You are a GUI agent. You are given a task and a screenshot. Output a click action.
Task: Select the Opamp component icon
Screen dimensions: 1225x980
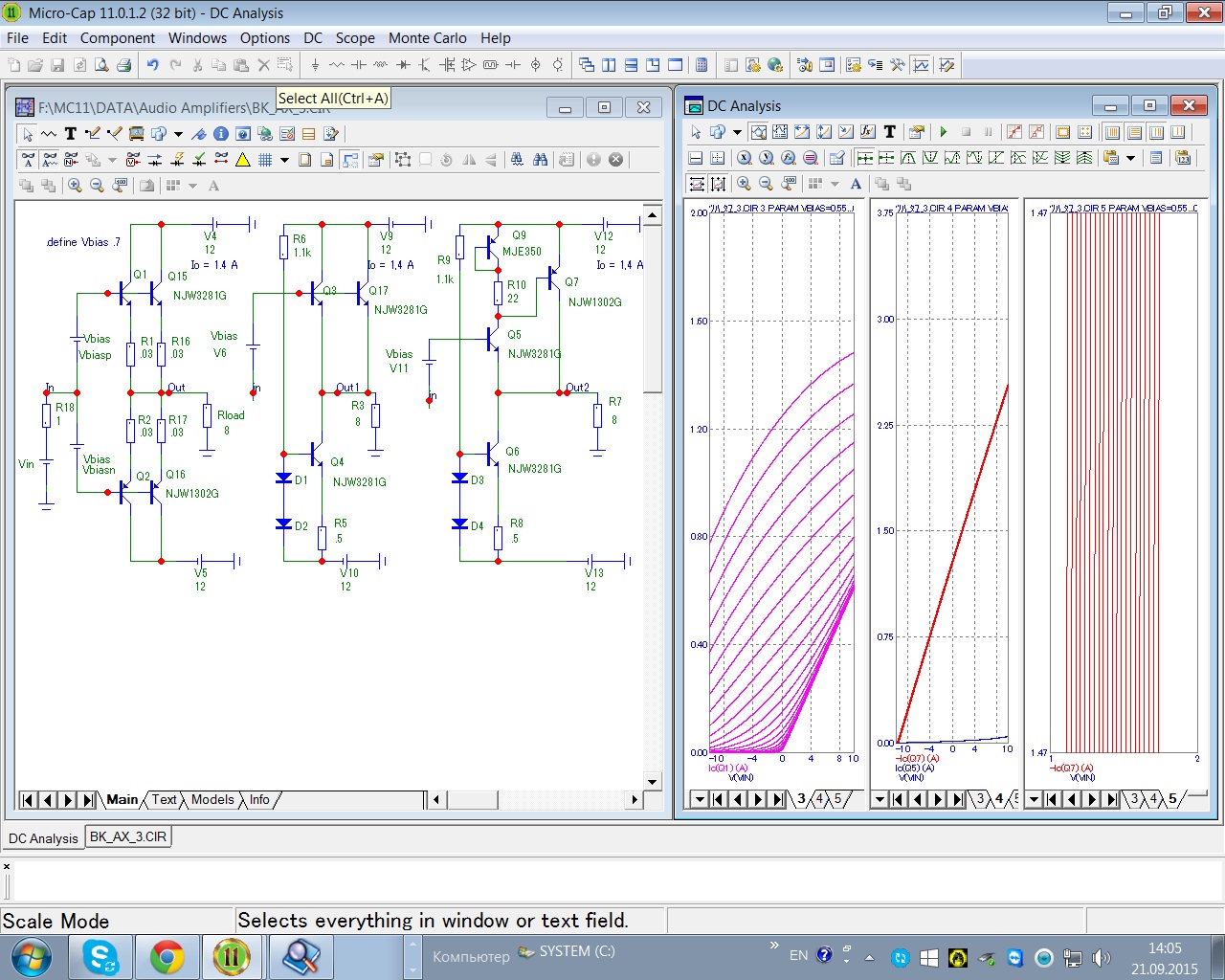[x=469, y=65]
